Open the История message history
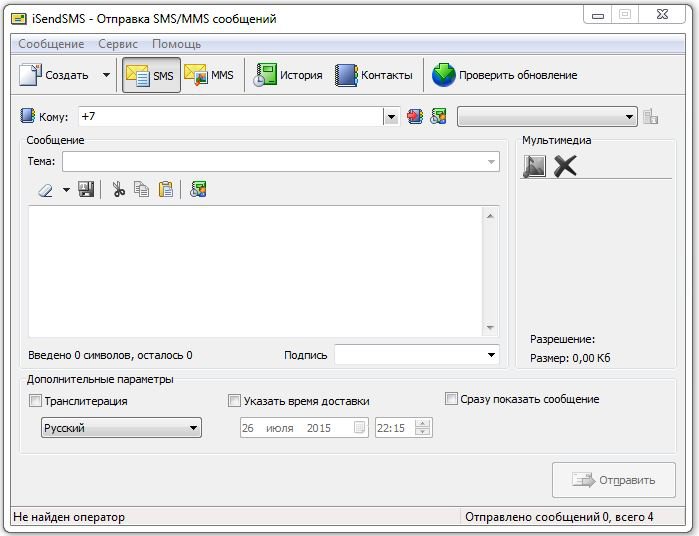Screen dimensions: 699x536 pos(288,75)
